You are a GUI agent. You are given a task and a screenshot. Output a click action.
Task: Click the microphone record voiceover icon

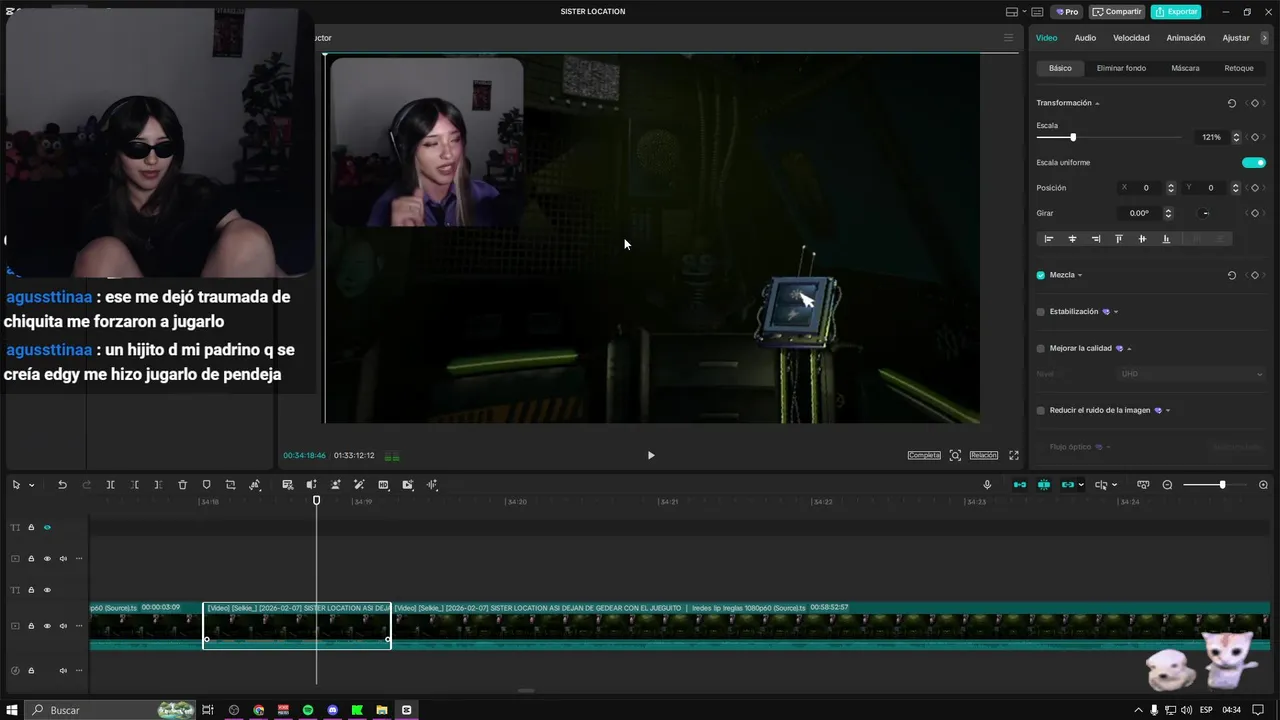point(987,485)
